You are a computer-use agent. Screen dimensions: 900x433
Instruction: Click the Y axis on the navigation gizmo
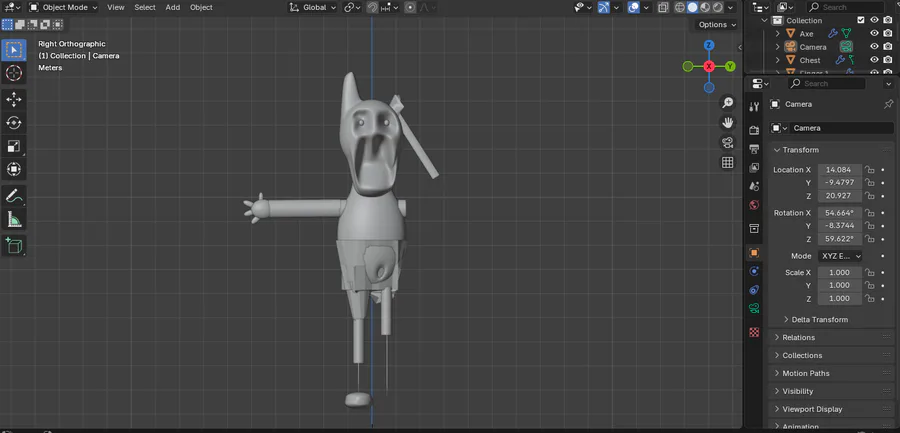[x=730, y=67]
